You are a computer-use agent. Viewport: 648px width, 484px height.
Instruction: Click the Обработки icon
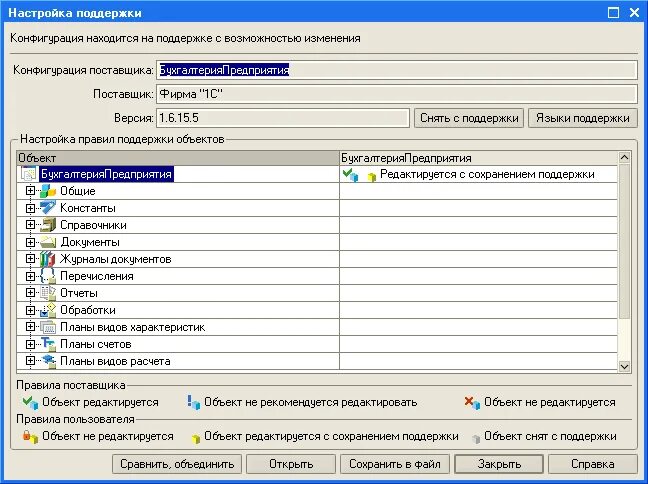[48, 310]
